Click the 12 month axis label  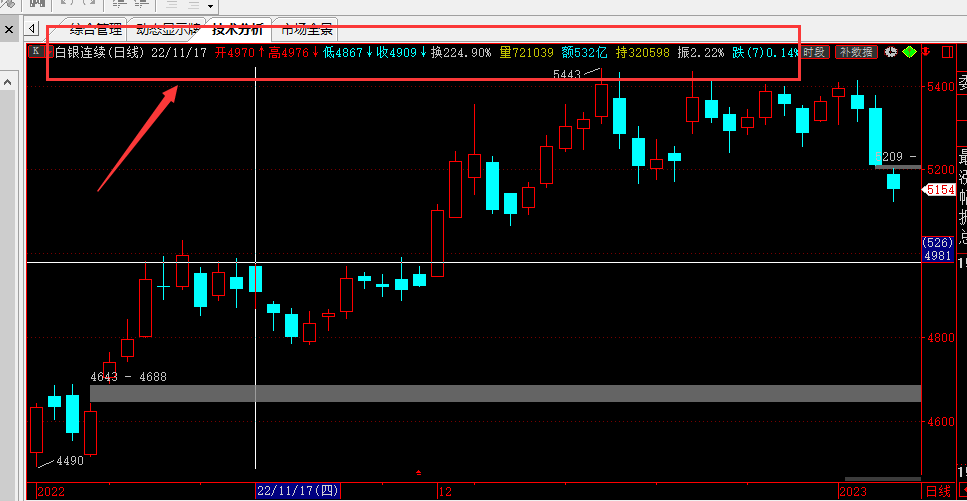tap(445, 492)
